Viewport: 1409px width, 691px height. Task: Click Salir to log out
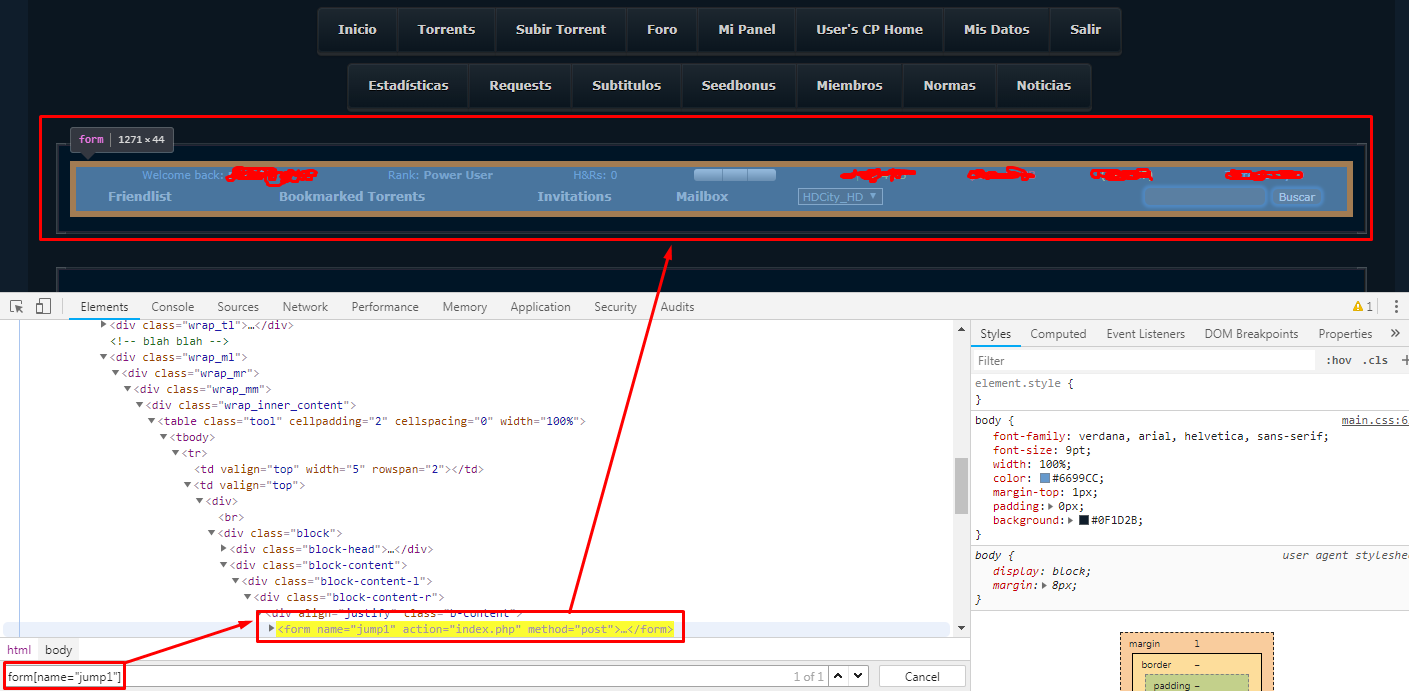pos(1085,30)
